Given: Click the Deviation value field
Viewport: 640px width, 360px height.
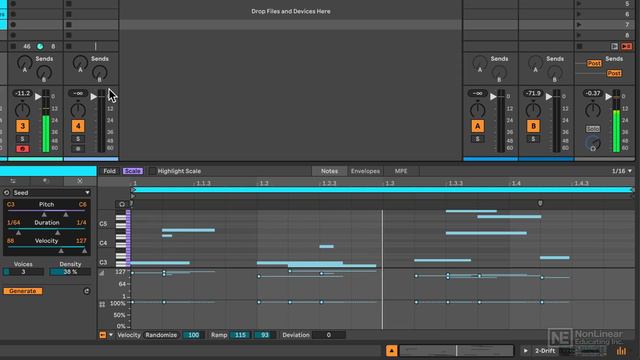Looking at the screenshot, I should [329, 335].
